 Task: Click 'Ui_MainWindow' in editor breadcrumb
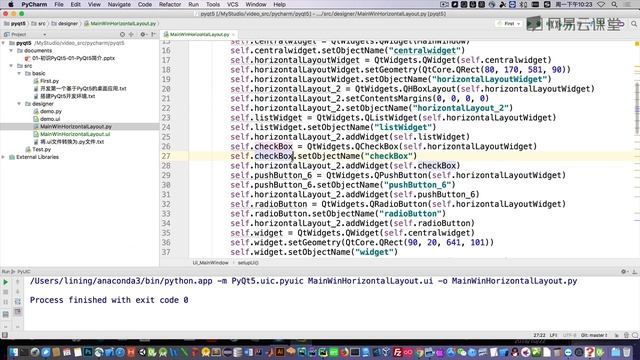click(210, 263)
